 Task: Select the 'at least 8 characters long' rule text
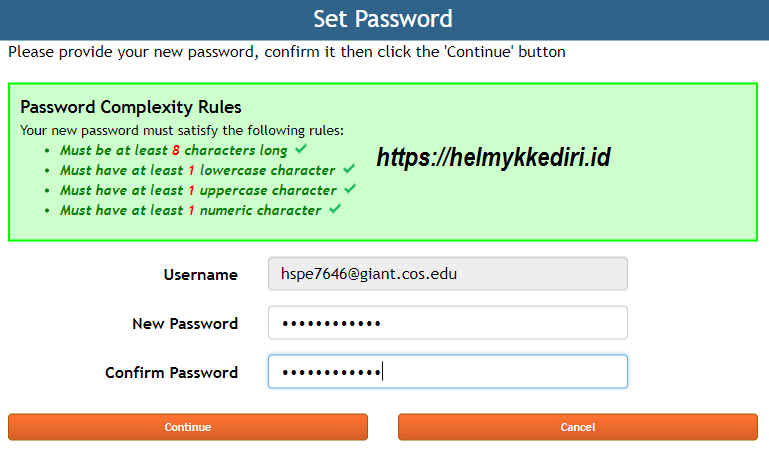tap(173, 150)
